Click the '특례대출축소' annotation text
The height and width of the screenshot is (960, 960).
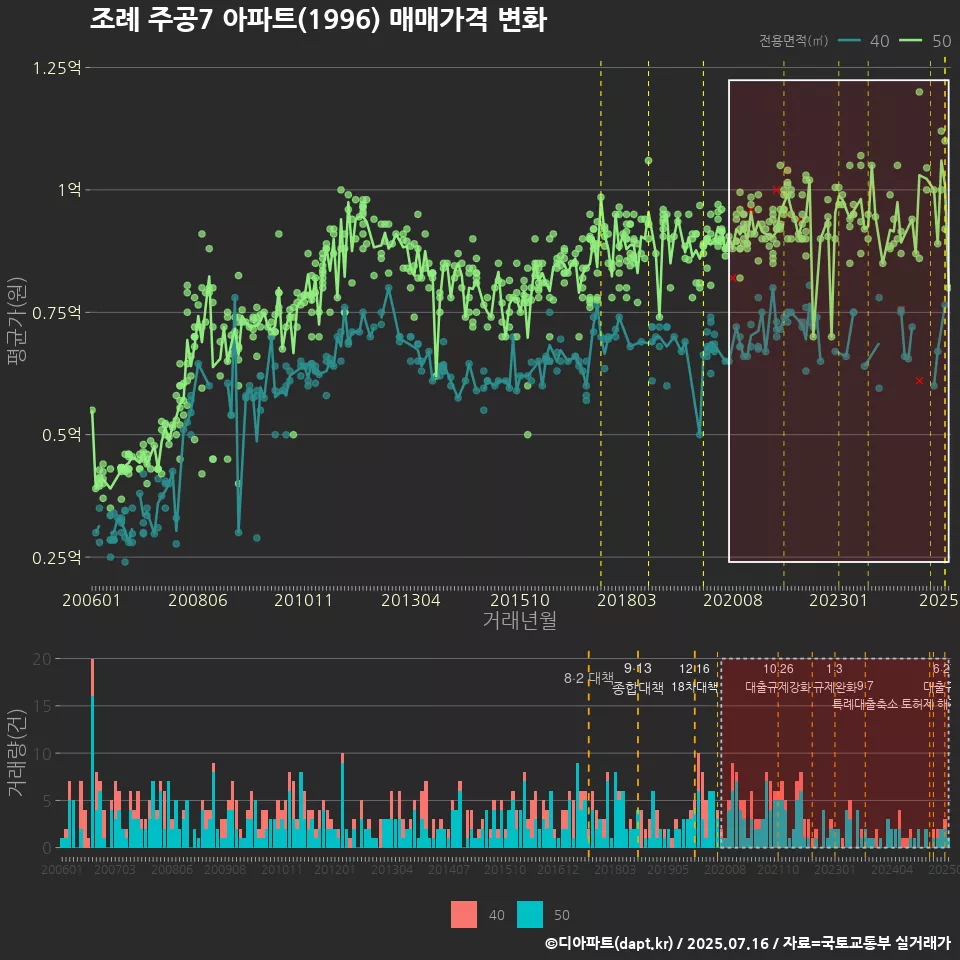coord(864,704)
